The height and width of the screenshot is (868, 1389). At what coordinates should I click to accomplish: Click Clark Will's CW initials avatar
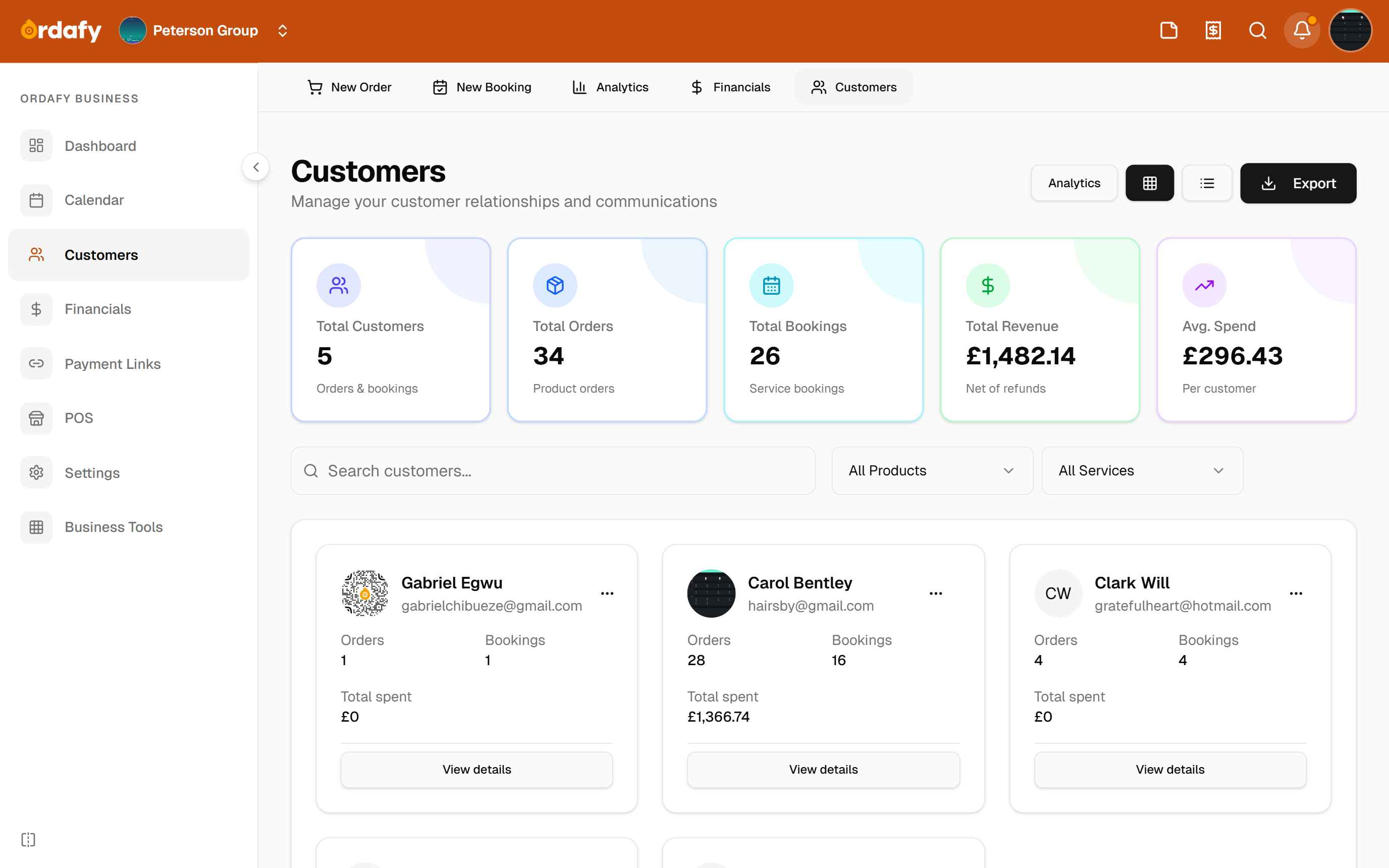[x=1058, y=593]
